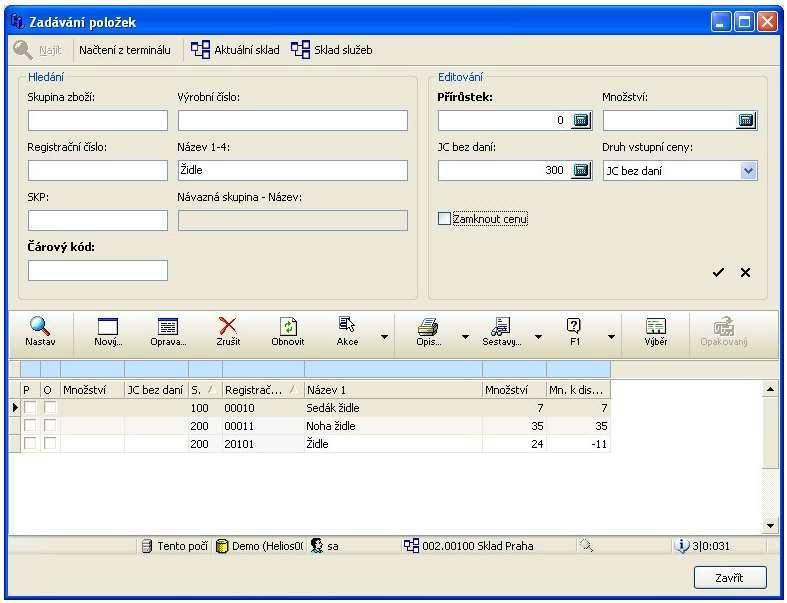Click in Registrační číslo field
This screenshot has height=603, width=787.
(x=97, y=170)
